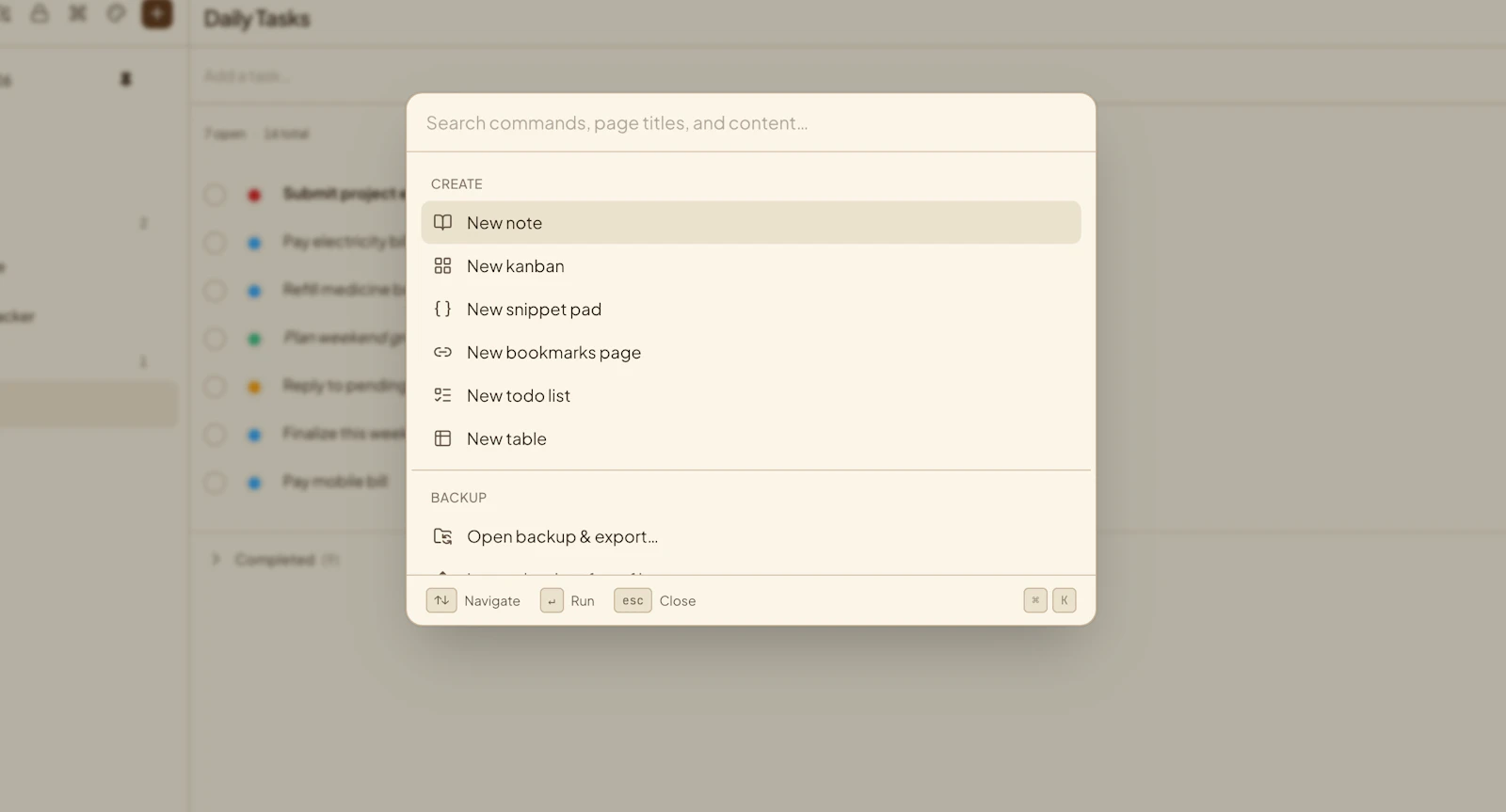This screenshot has height=812, width=1506.
Task: Select New kanban from the palette
Action: 750,266
